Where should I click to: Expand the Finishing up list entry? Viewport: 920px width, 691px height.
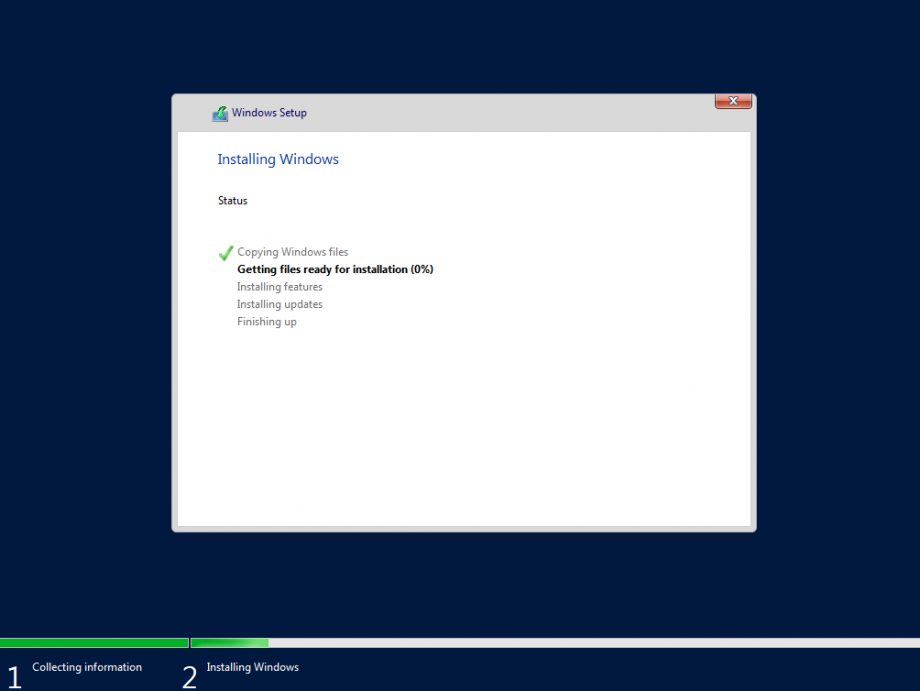tap(266, 321)
